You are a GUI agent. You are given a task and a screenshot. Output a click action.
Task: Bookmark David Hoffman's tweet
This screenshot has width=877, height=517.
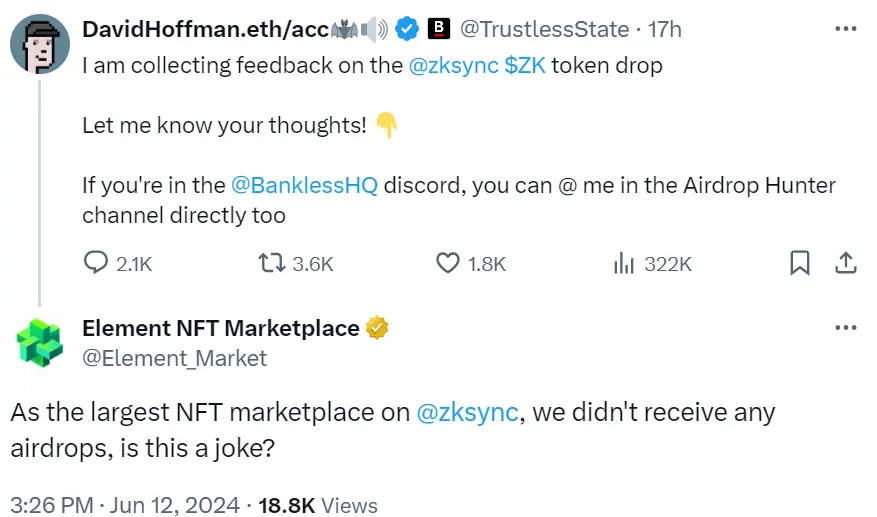tap(799, 263)
